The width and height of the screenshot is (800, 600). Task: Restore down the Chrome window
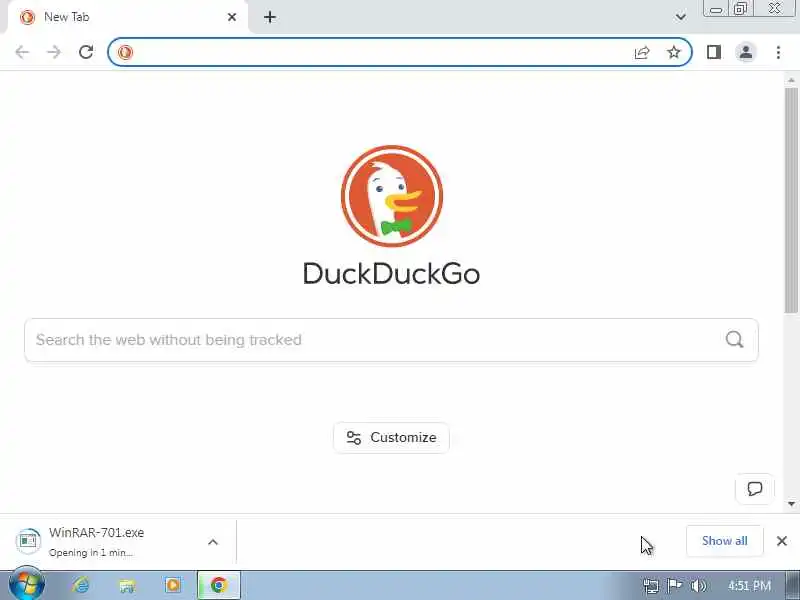740,9
